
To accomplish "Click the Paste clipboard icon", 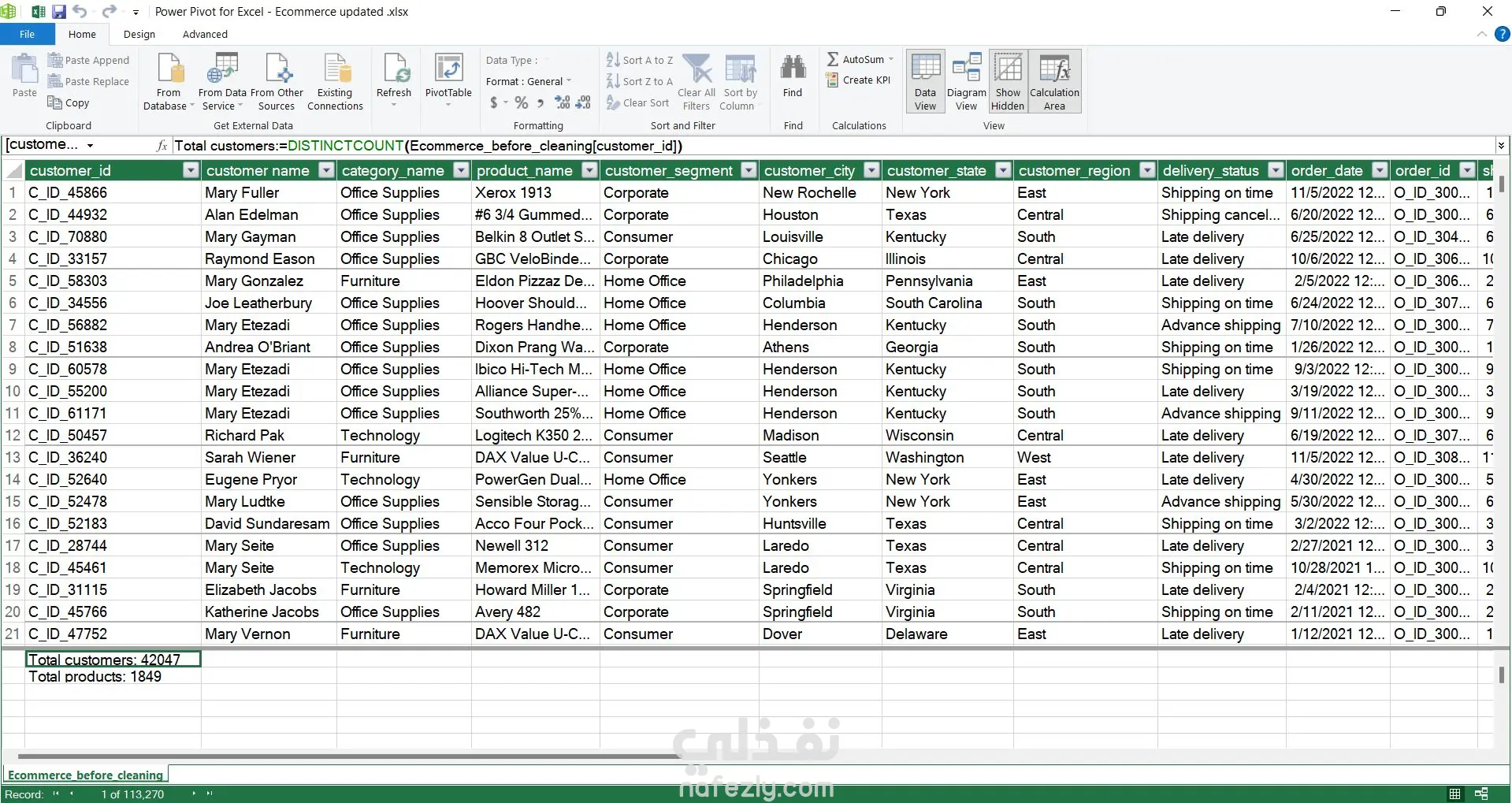I will (24, 76).
